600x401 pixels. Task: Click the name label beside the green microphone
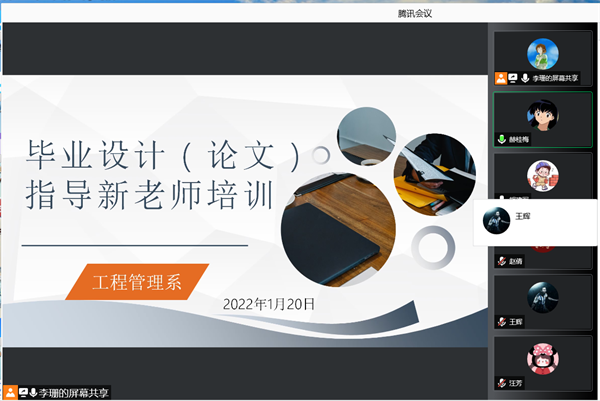(x=519, y=140)
